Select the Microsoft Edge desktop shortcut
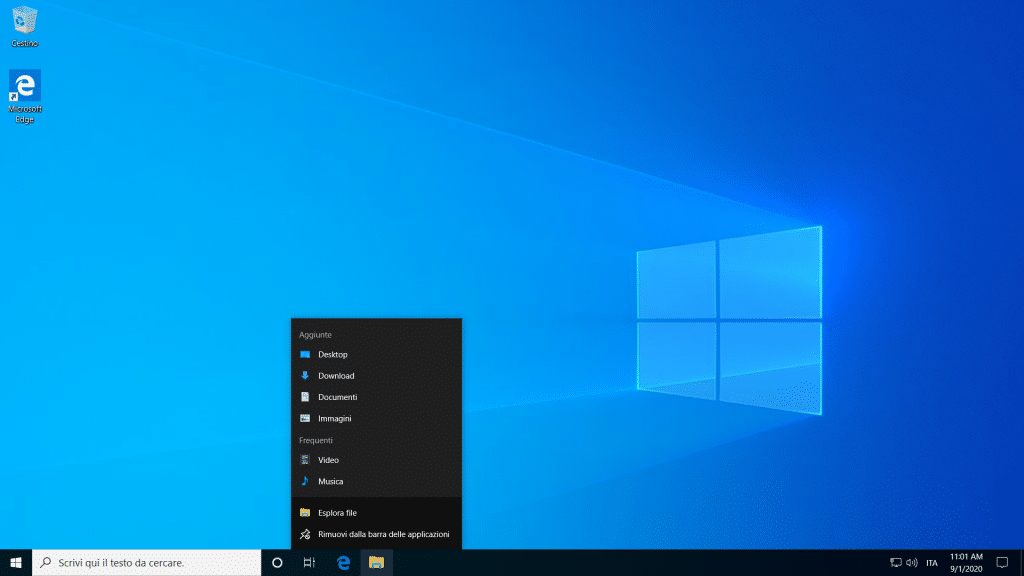Screen dimensions: 1024x576 [x=25, y=88]
